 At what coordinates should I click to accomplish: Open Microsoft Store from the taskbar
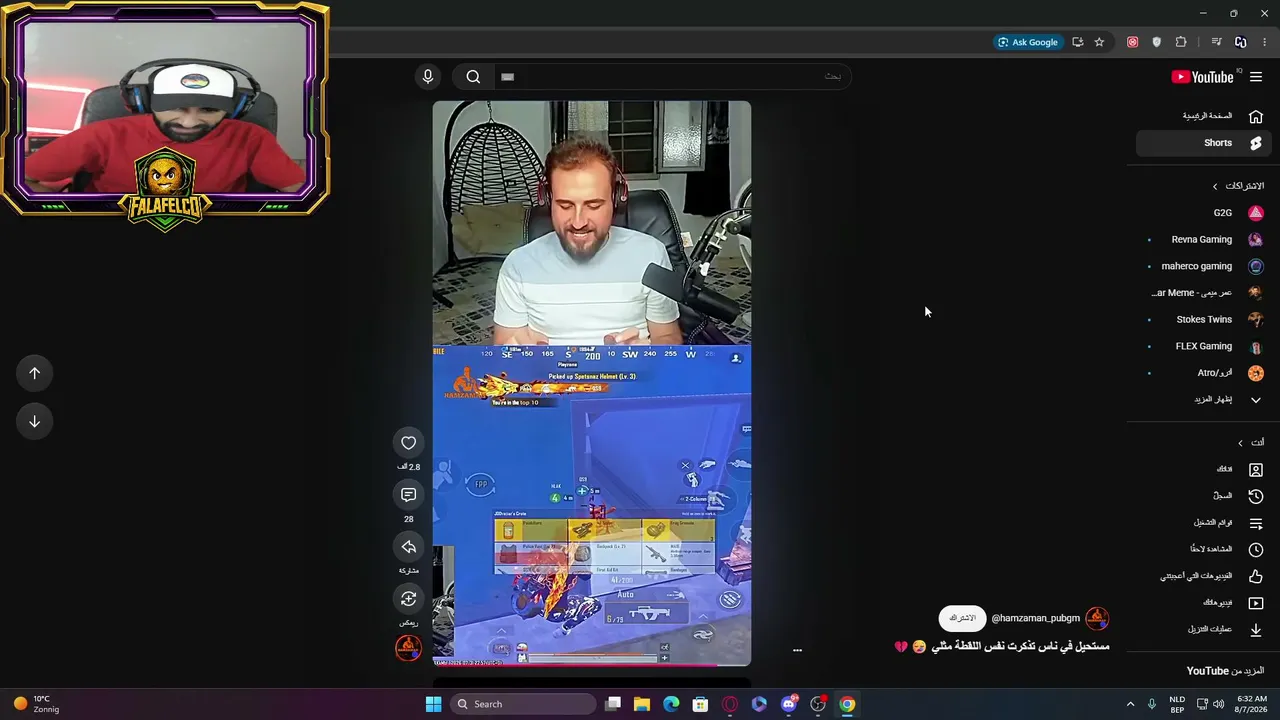[700, 704]
